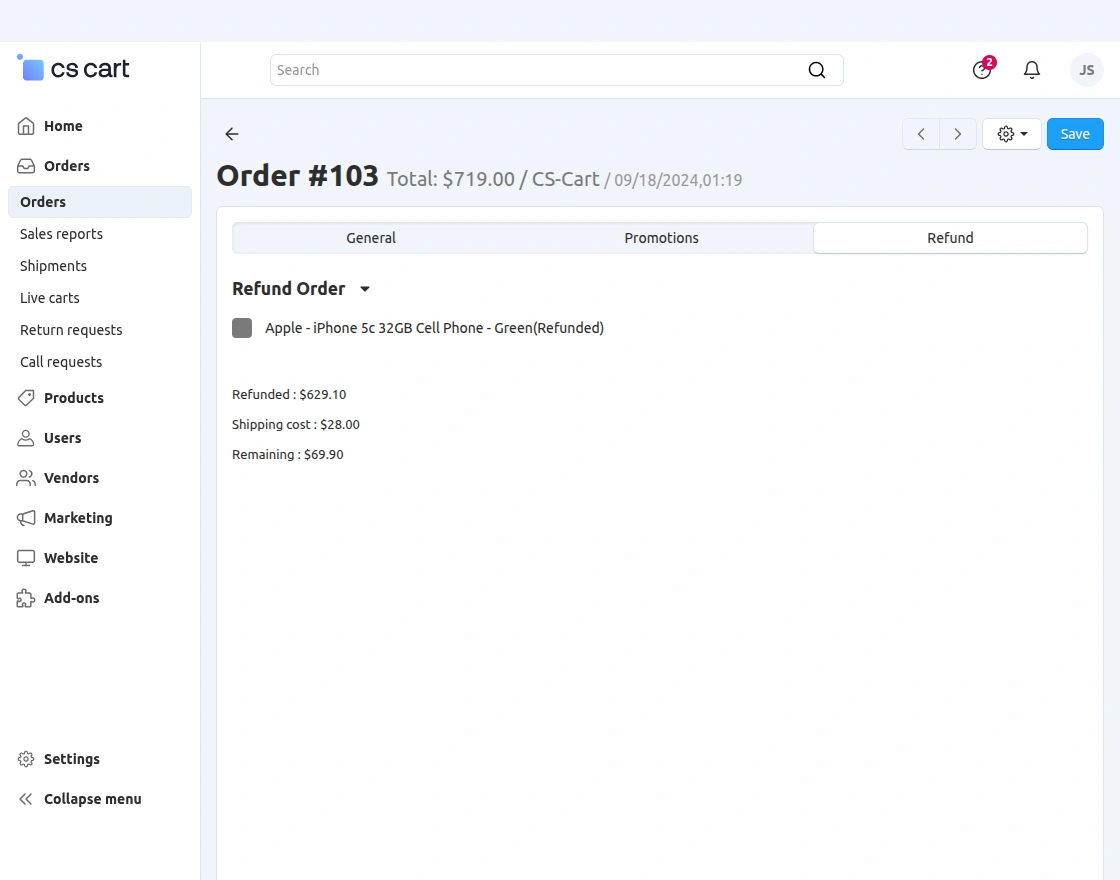Open the Website menu

click(71, 558)
